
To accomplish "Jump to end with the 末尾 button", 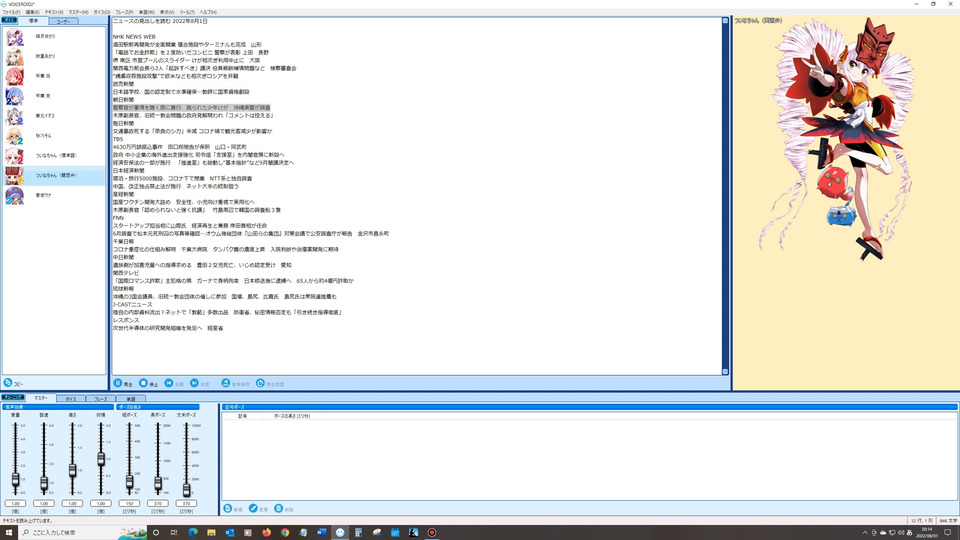I will tap(200, 383).
